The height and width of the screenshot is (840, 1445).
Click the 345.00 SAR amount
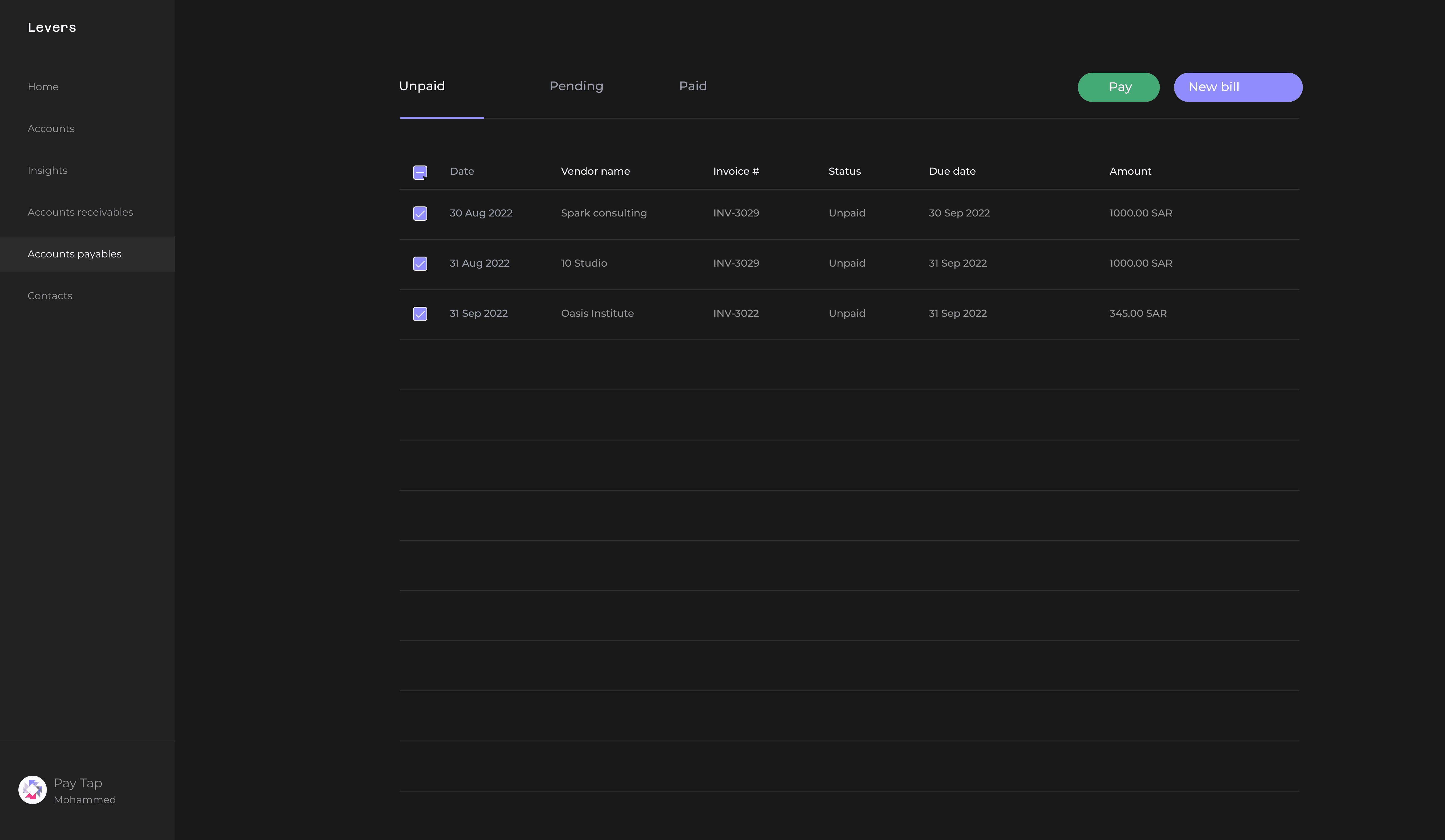(1138, 313)
